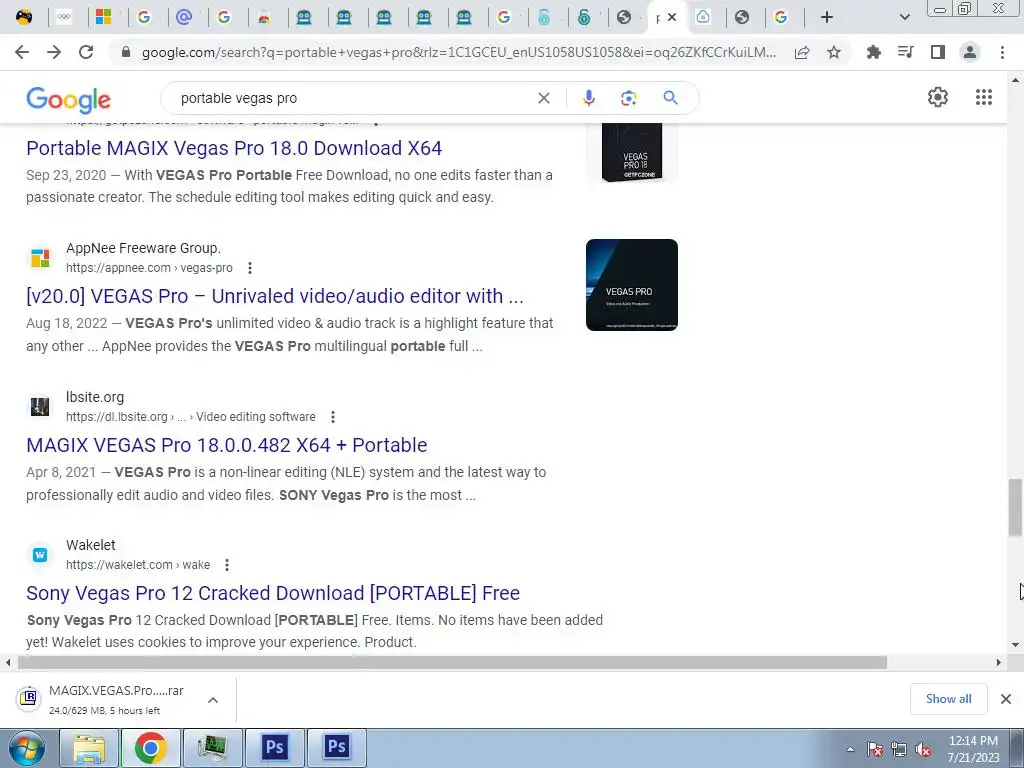
Task: Open the monitor app taskbar icon
Action: (x=212, y=748)
